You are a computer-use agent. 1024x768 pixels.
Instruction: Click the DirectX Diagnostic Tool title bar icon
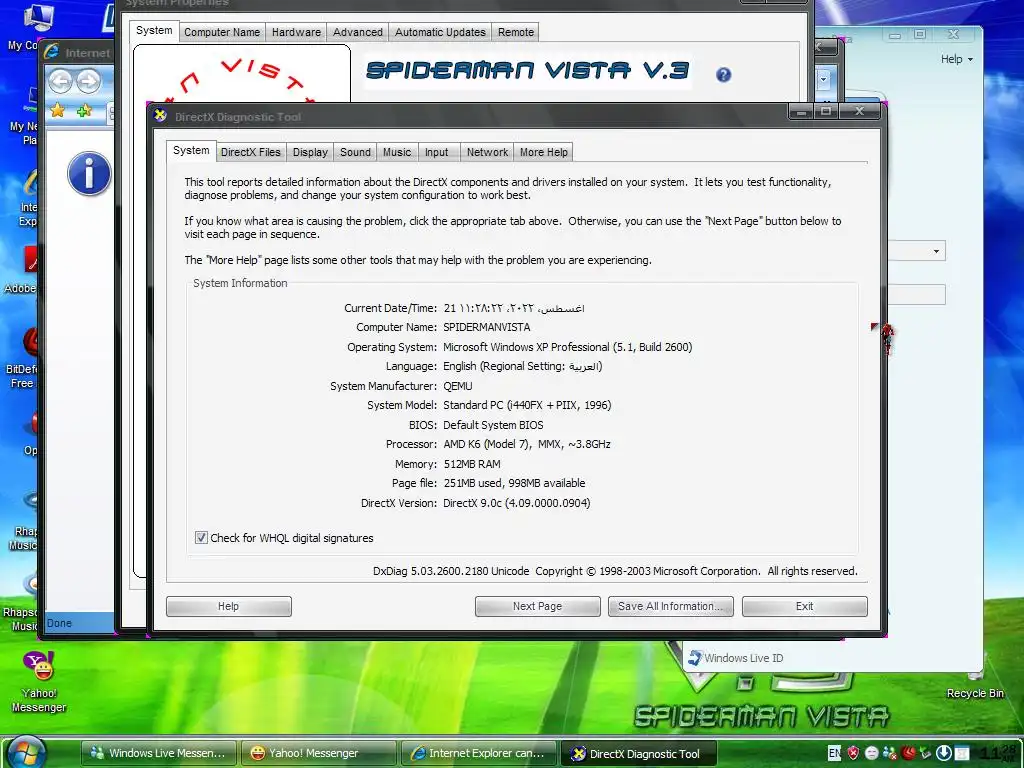(x=160, y=116)
